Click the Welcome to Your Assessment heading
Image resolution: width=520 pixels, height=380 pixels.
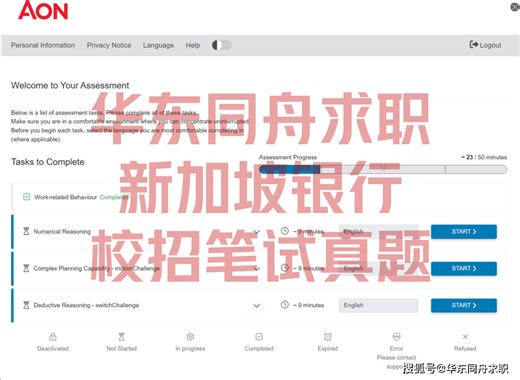70,85
